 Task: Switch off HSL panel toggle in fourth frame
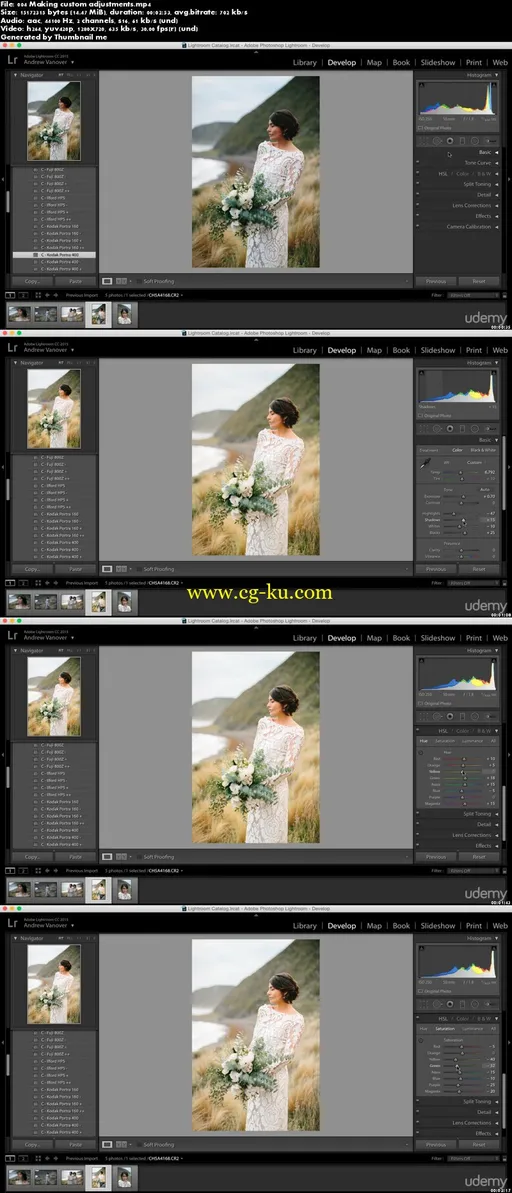tap(418, 1017)
